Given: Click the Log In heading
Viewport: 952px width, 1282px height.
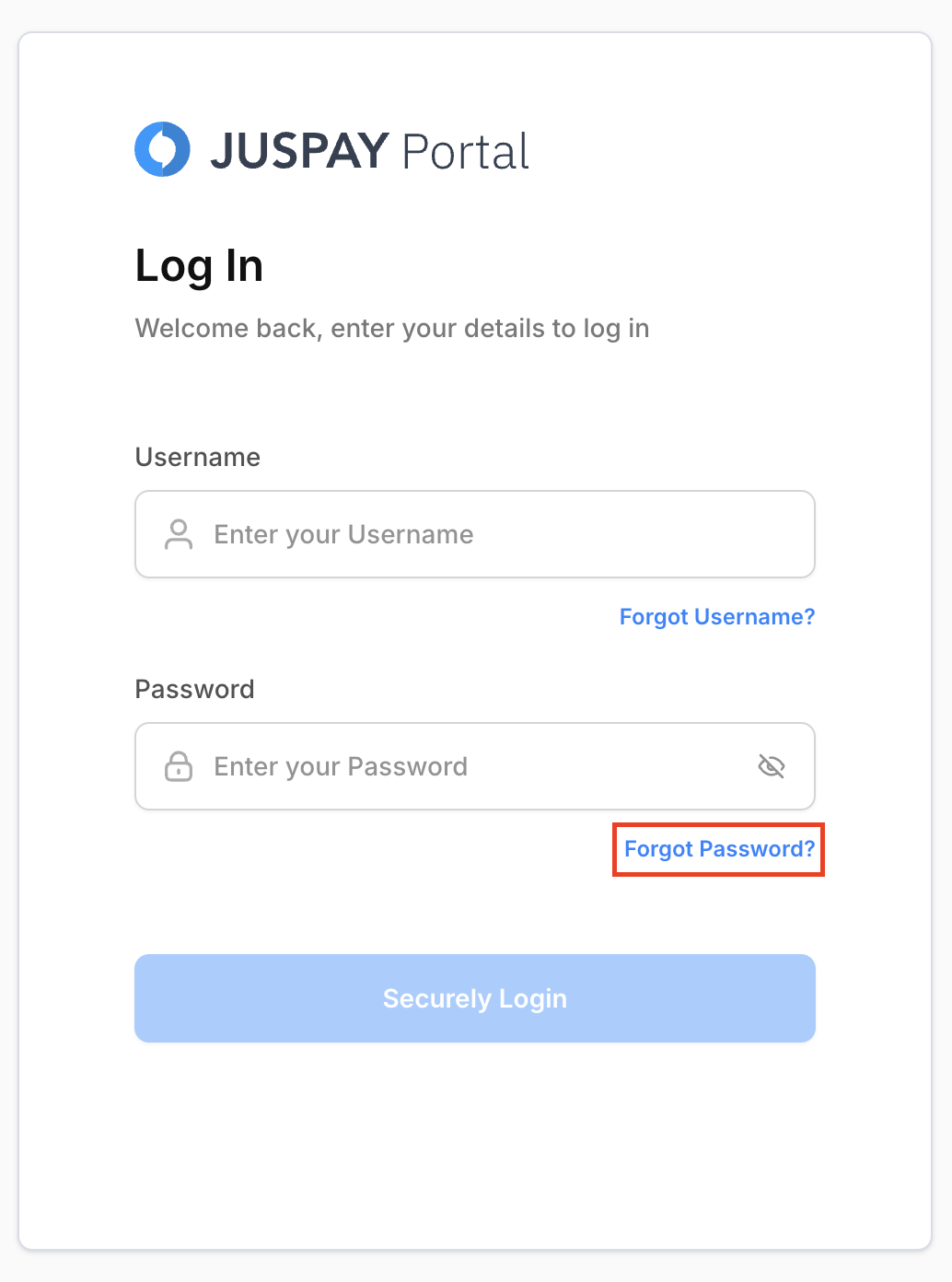Looking at the screenshot, I should point(199,266).
